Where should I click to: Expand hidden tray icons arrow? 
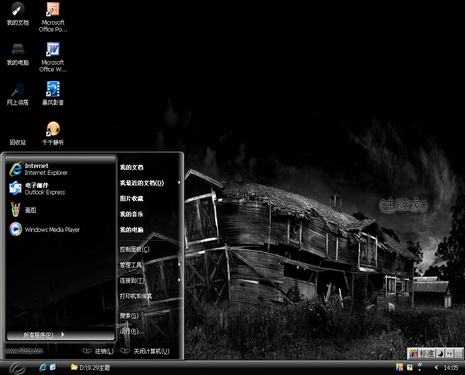pyautogui.click(x=436, y=367)
